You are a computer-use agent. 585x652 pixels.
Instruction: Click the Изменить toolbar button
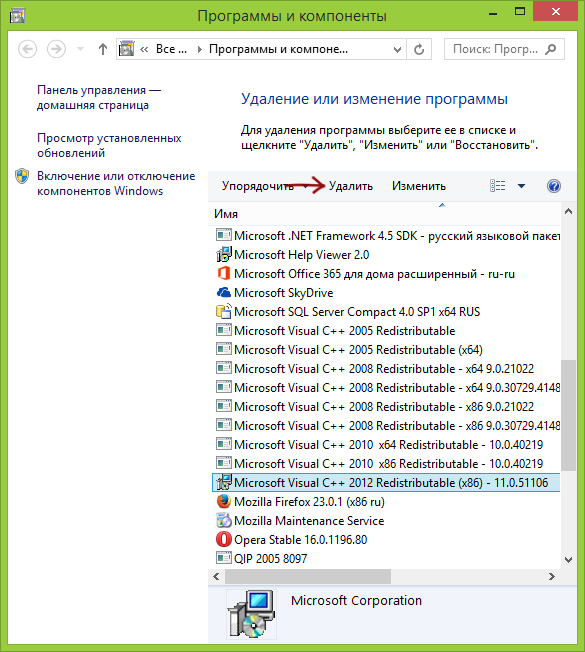419,186
